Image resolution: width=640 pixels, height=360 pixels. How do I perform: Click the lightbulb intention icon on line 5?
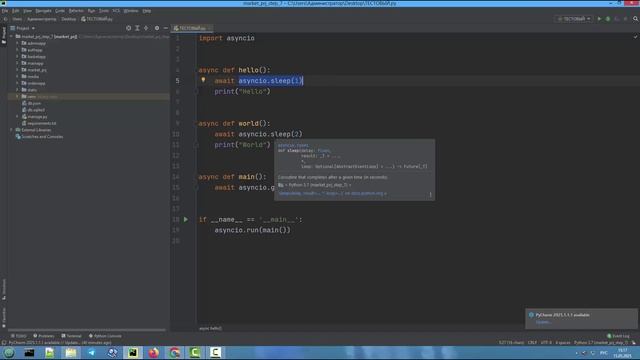click(x=203, y=80)
